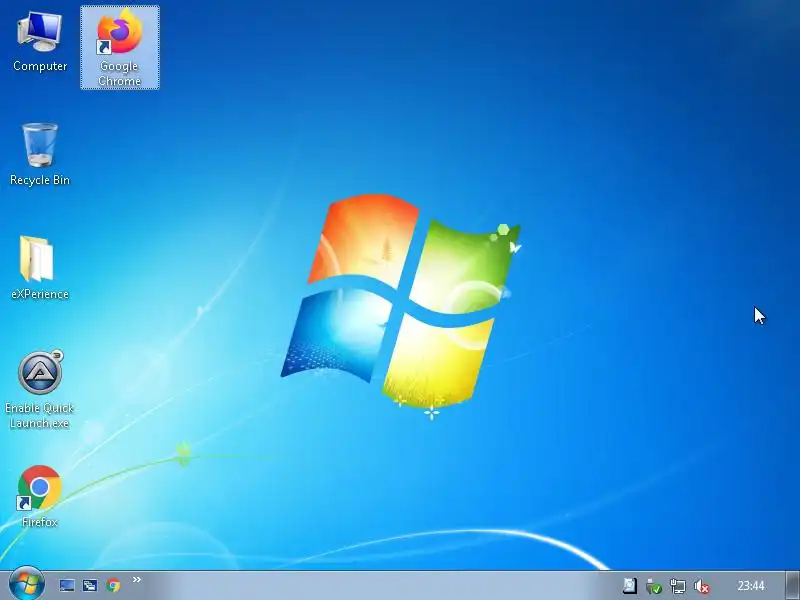
Task: Click Switch between windows Quick Launch icon
Action: tap(90, 585)
